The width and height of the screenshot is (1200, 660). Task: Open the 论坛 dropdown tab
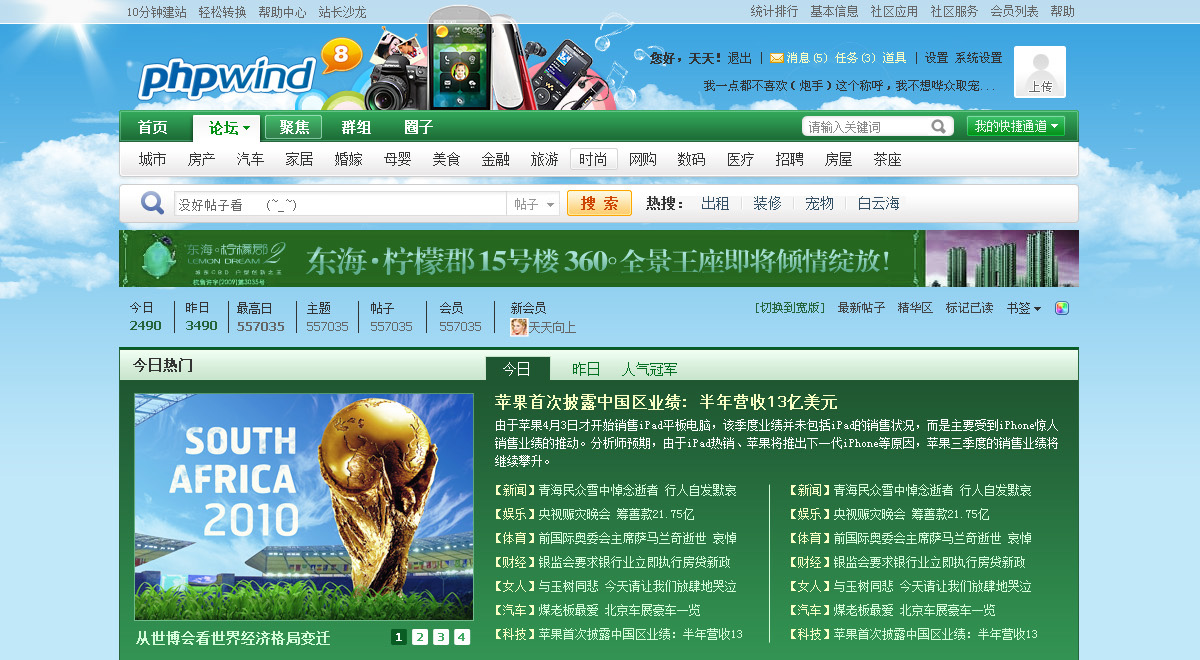[x=228, y=127]
